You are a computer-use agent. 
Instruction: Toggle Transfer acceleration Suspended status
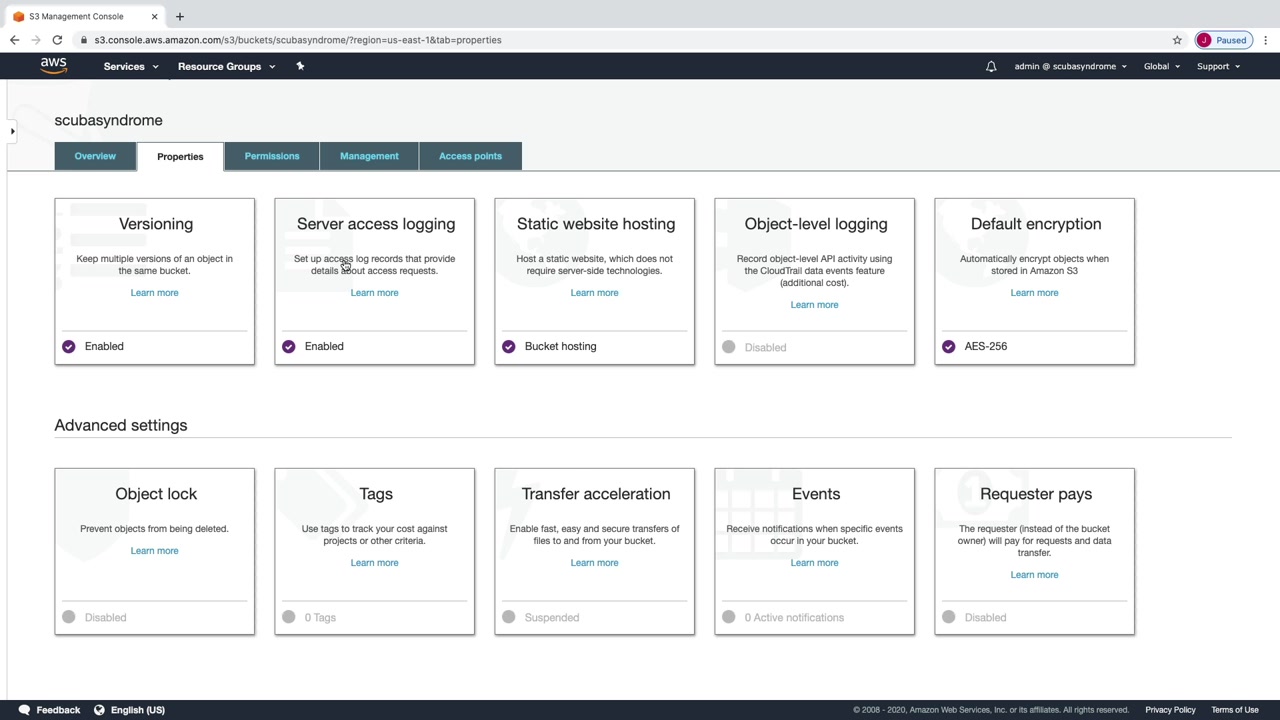[508, 617]
